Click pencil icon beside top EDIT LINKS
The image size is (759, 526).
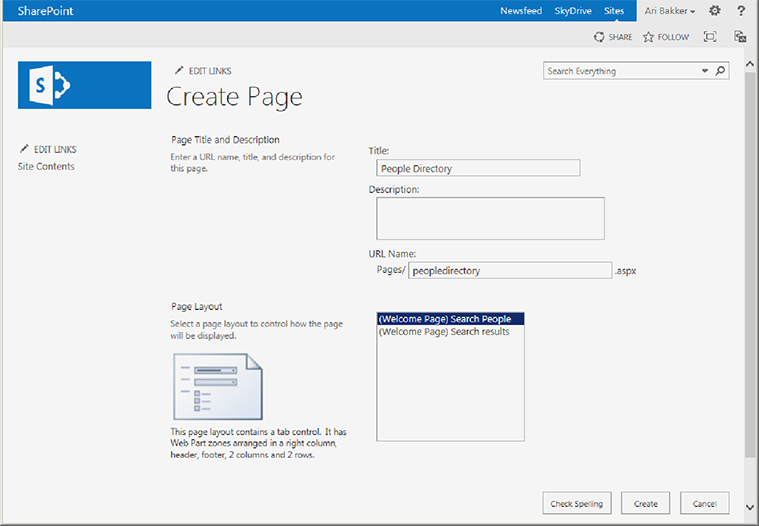[179, 71]
